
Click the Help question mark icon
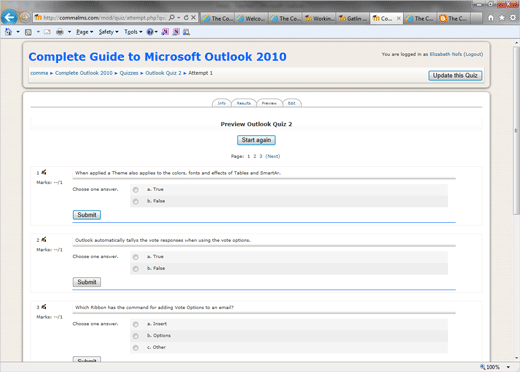pos(150,32)
